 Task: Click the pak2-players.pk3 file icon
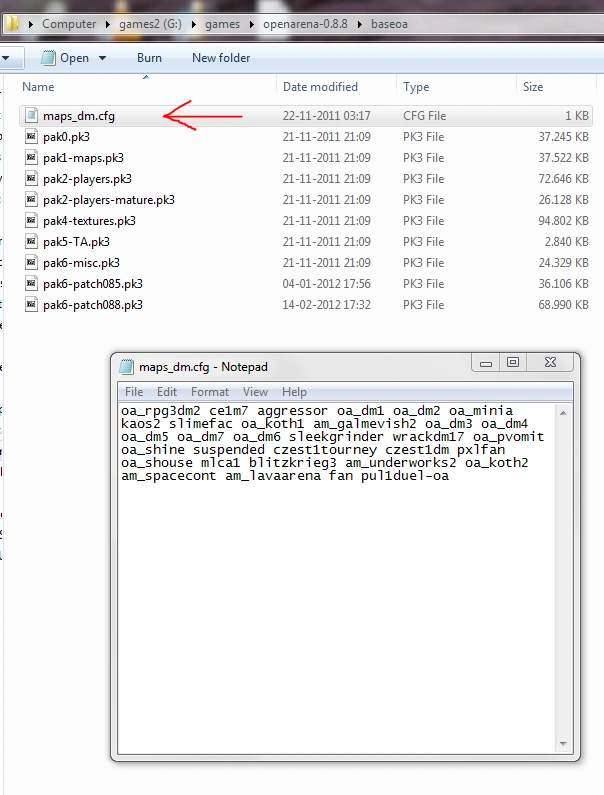click(x=31, y=178)
